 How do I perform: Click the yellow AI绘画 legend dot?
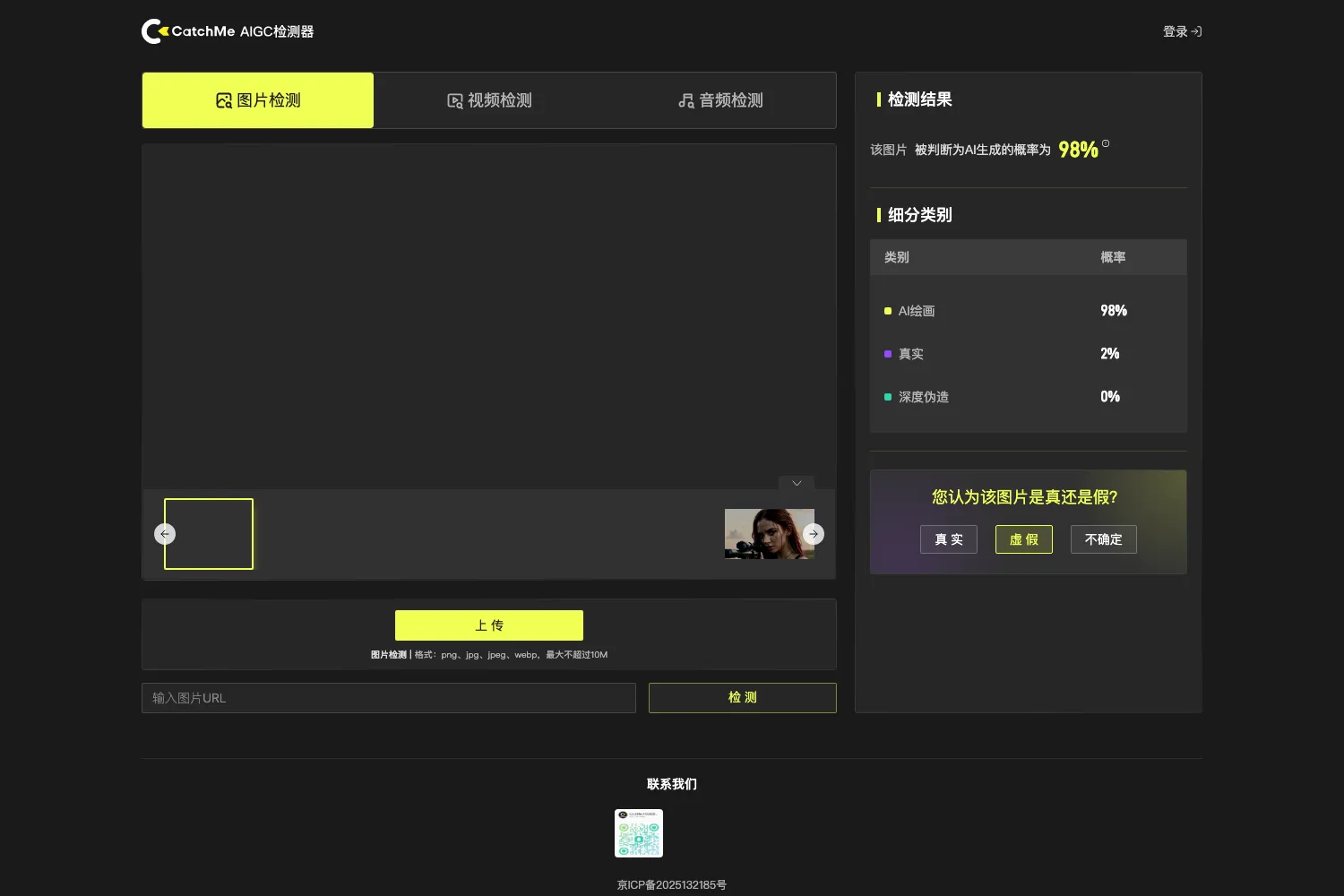(x=888, y=311)
